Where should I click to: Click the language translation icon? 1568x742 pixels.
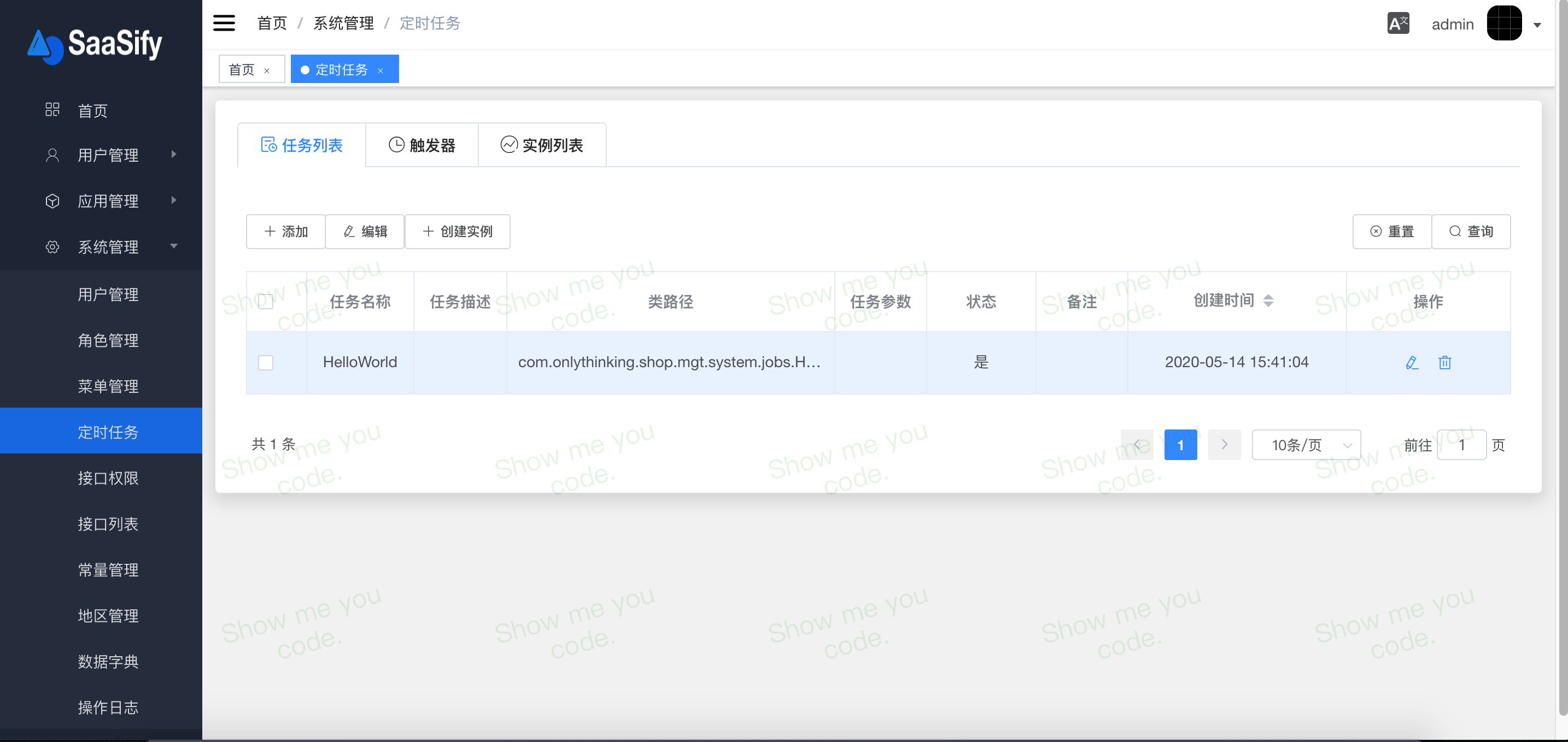(x=1397, y=23)
